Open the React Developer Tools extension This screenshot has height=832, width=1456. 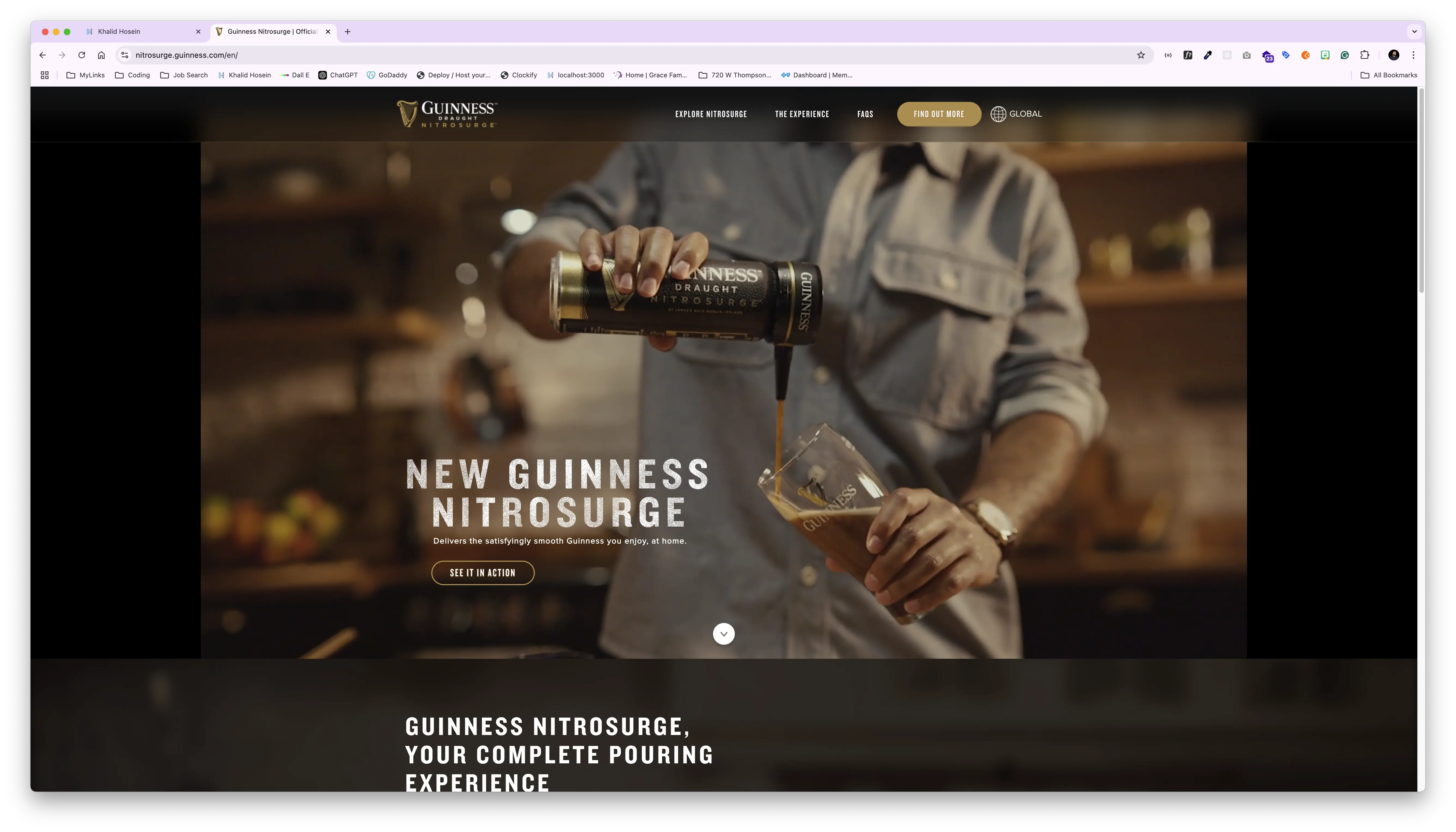(1227, 55)
